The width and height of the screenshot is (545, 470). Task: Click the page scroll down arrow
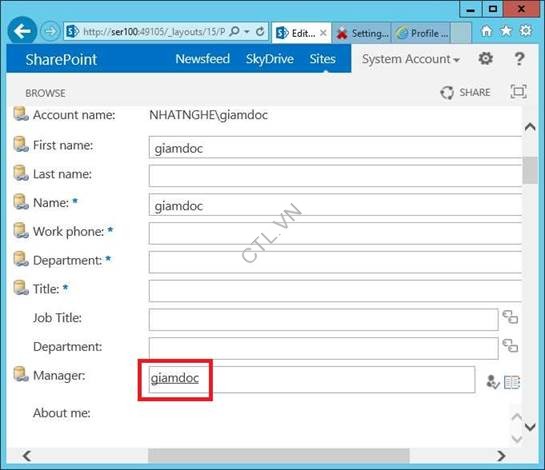[530, 427]
